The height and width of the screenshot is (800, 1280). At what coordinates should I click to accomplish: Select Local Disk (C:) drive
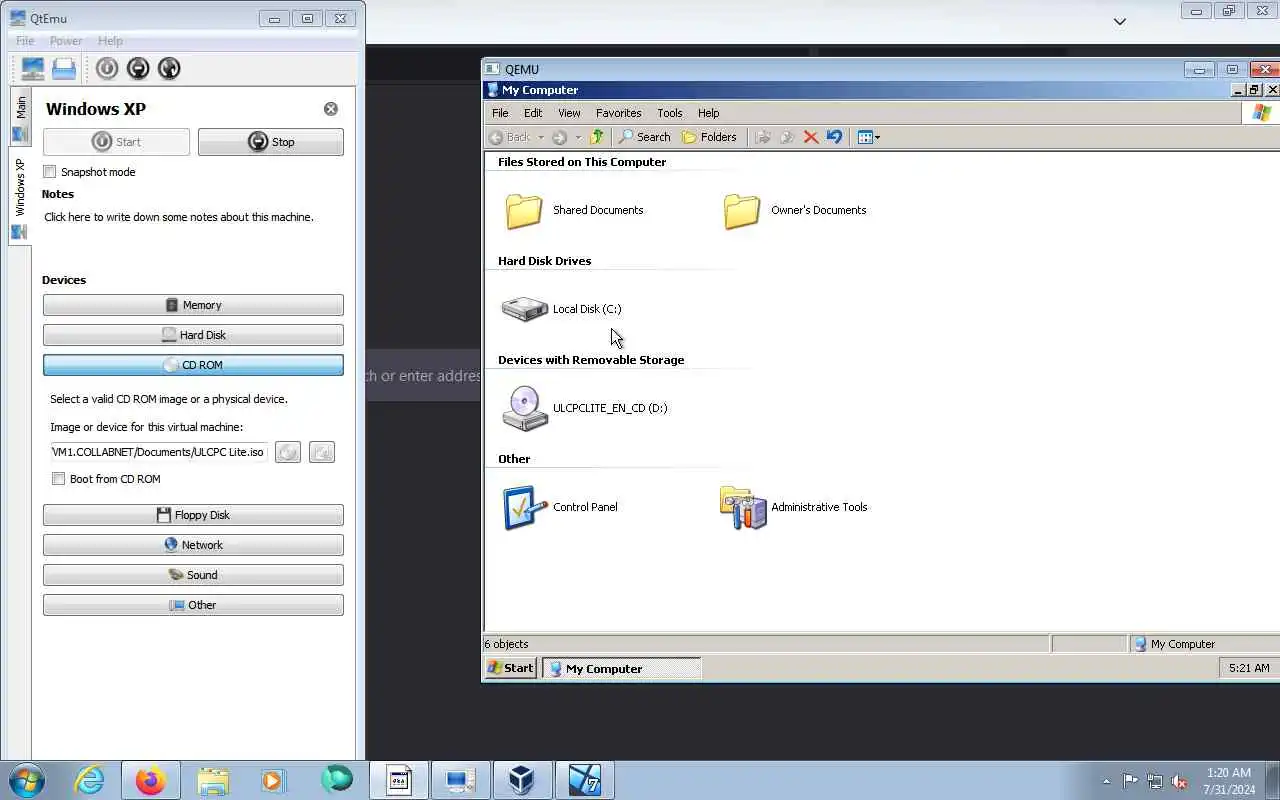(561, 309)
